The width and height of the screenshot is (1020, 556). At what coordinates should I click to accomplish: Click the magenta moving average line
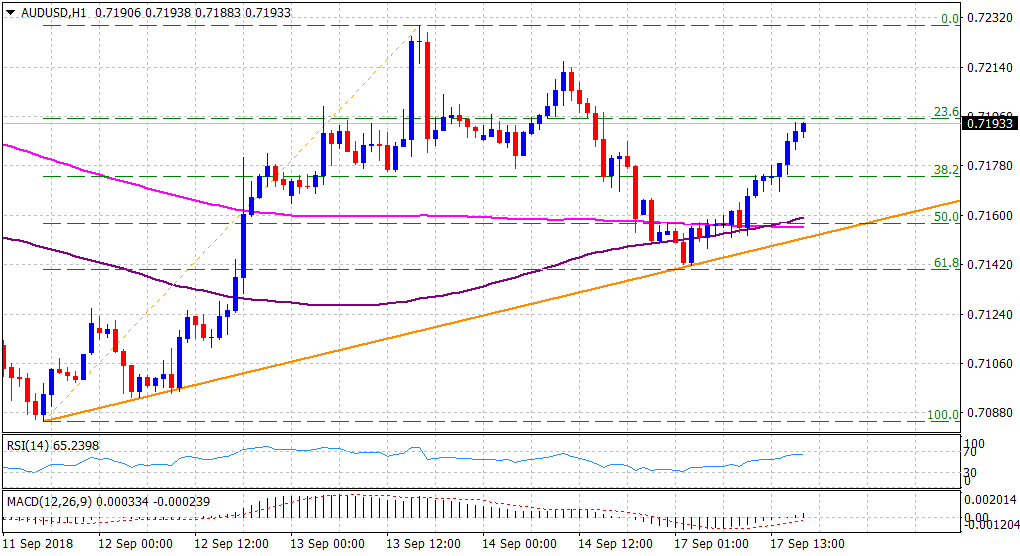[150, 186]
